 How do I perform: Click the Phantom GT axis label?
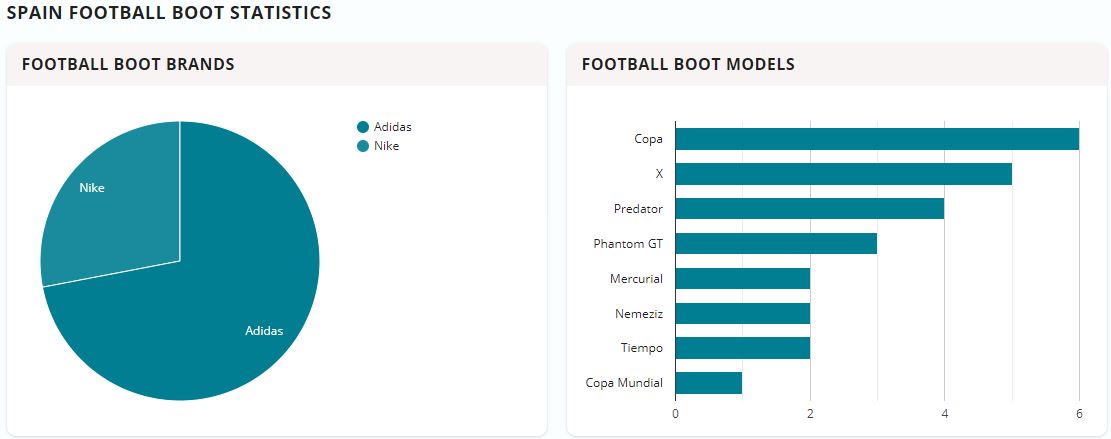click(x=627, y=244)
